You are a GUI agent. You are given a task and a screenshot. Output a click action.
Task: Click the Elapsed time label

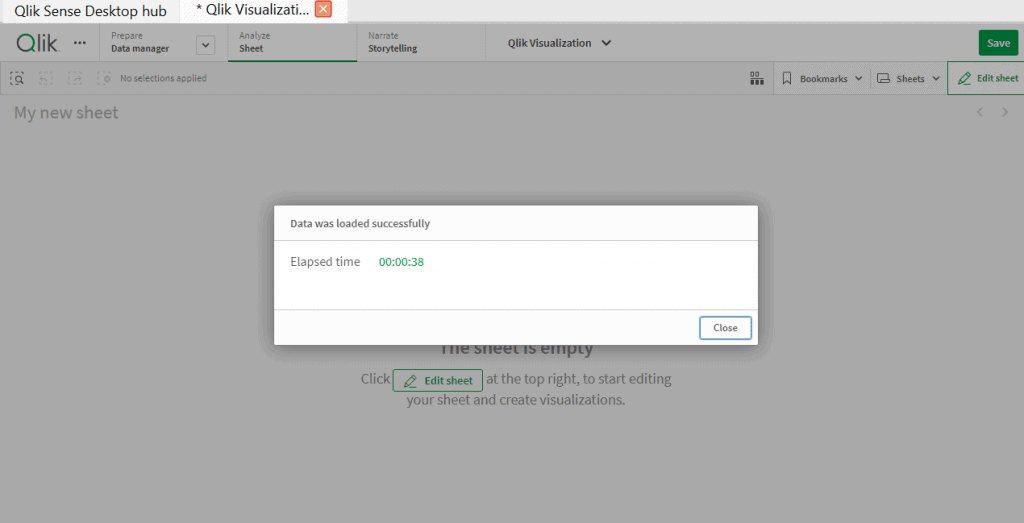[325, 262]
